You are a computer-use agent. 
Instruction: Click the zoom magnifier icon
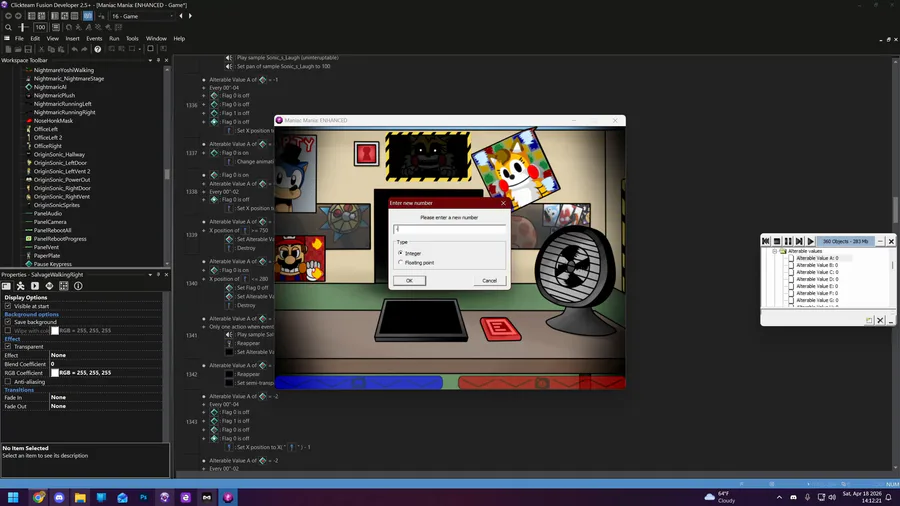(8, 27)
